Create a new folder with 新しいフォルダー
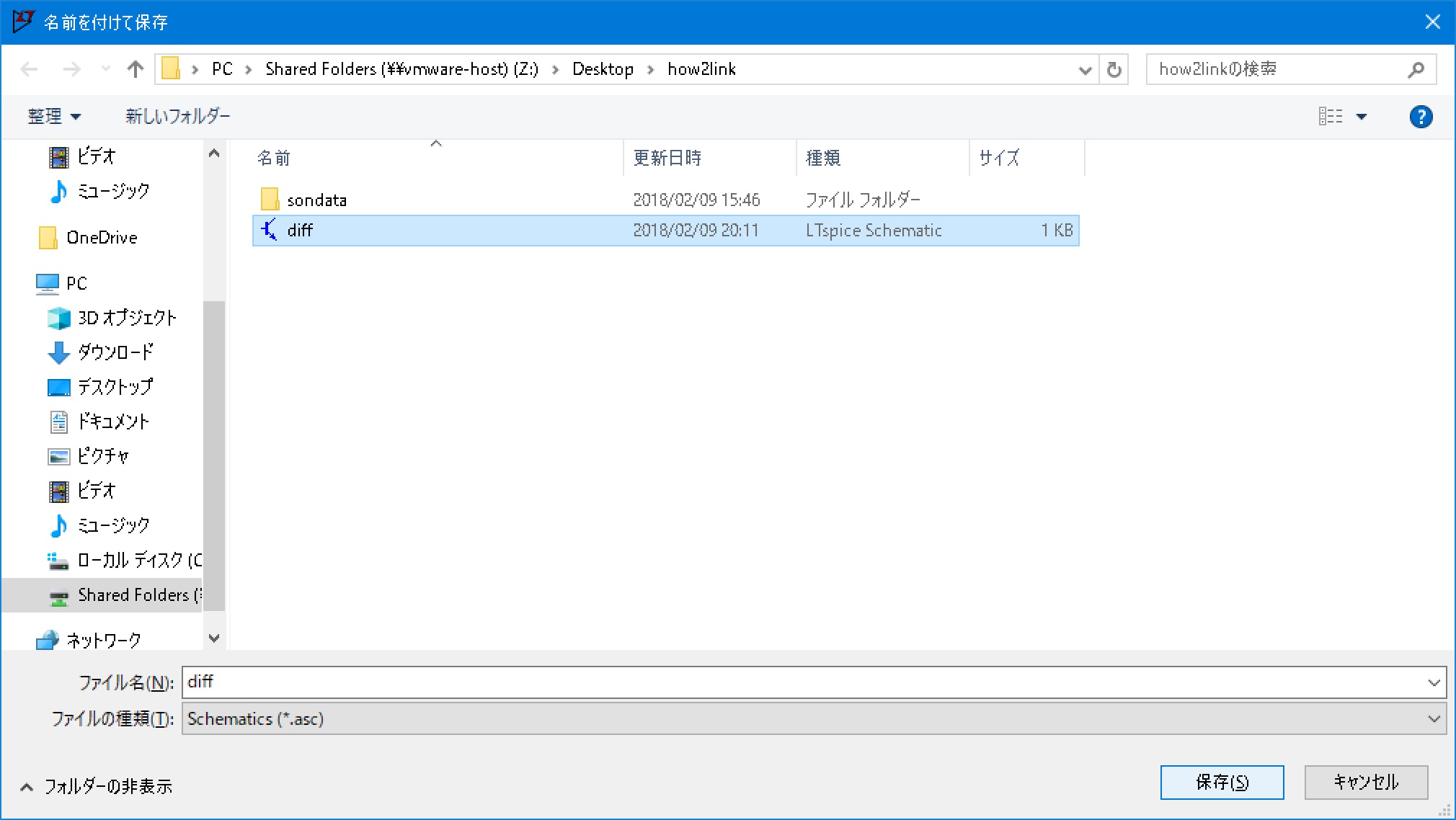This screenshot has height=820, width=1456. pyautogui.click(x=178, y=116)
